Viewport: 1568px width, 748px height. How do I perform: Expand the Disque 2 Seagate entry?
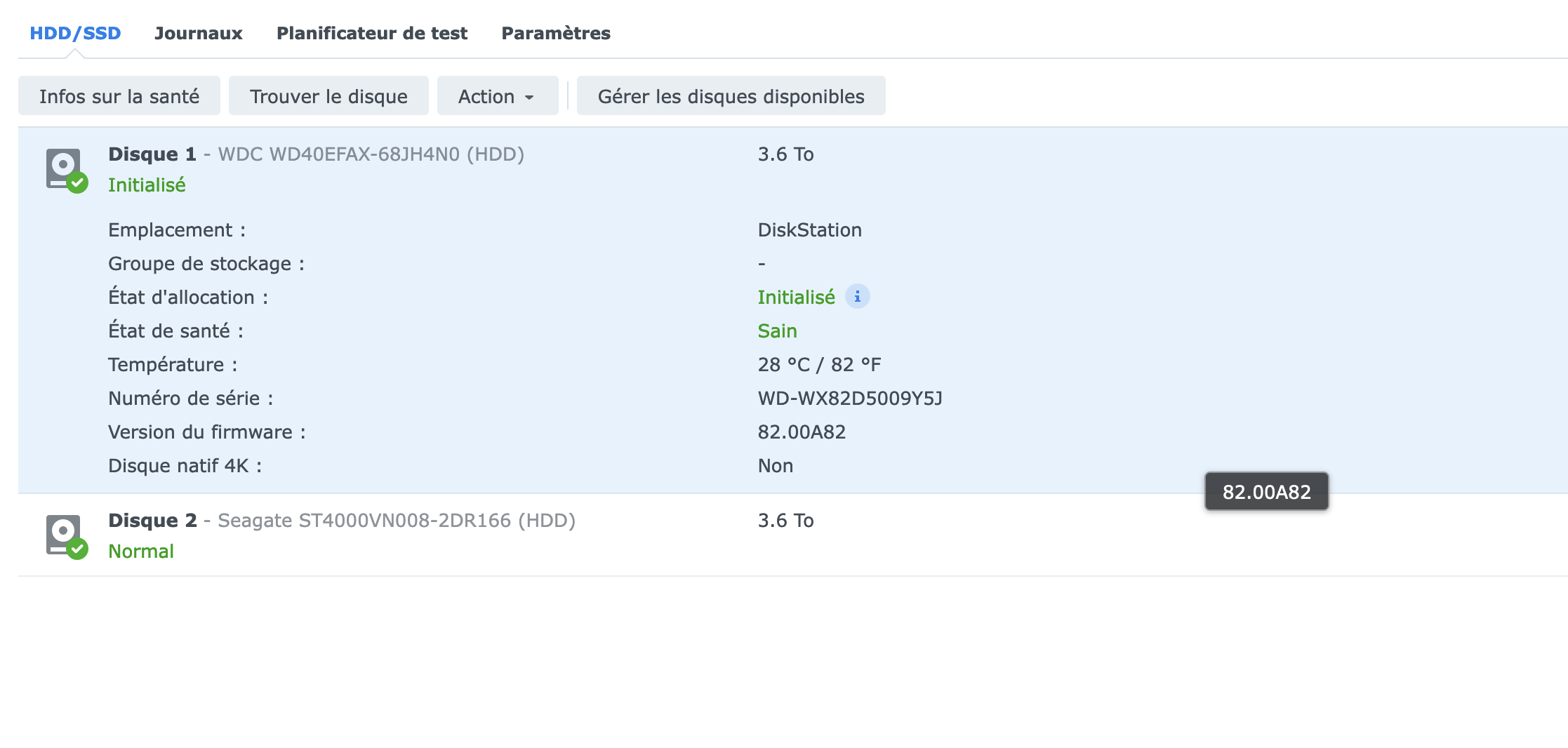coord(792,535)
